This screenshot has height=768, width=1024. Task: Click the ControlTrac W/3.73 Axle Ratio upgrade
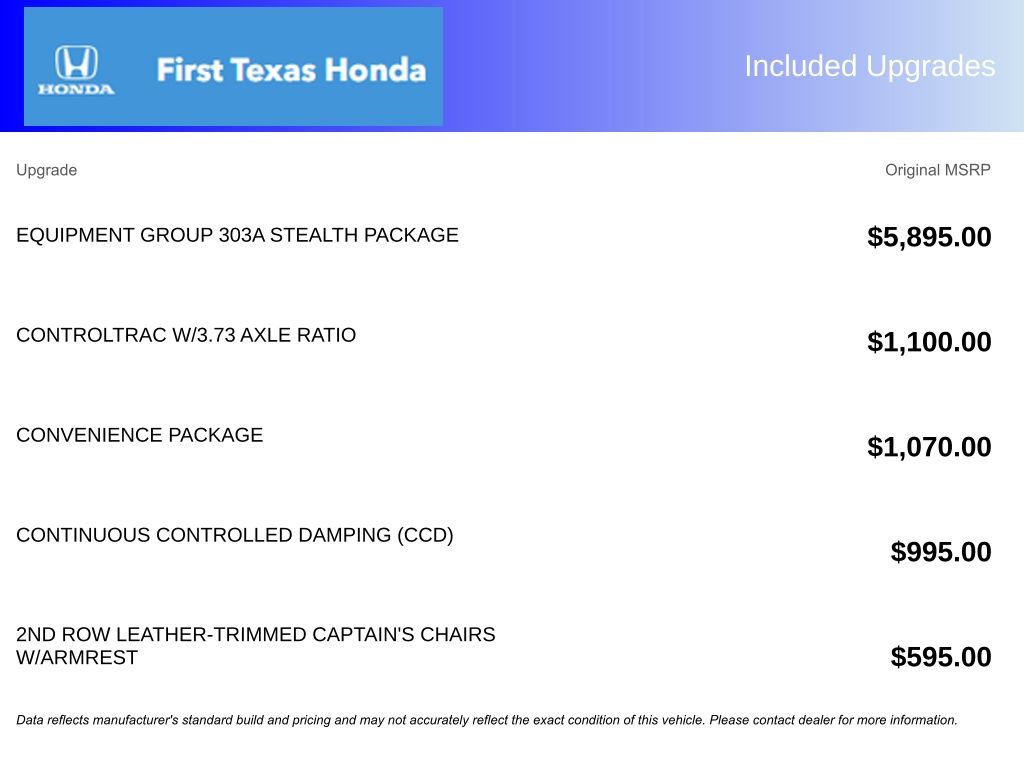tap(186, 335)
